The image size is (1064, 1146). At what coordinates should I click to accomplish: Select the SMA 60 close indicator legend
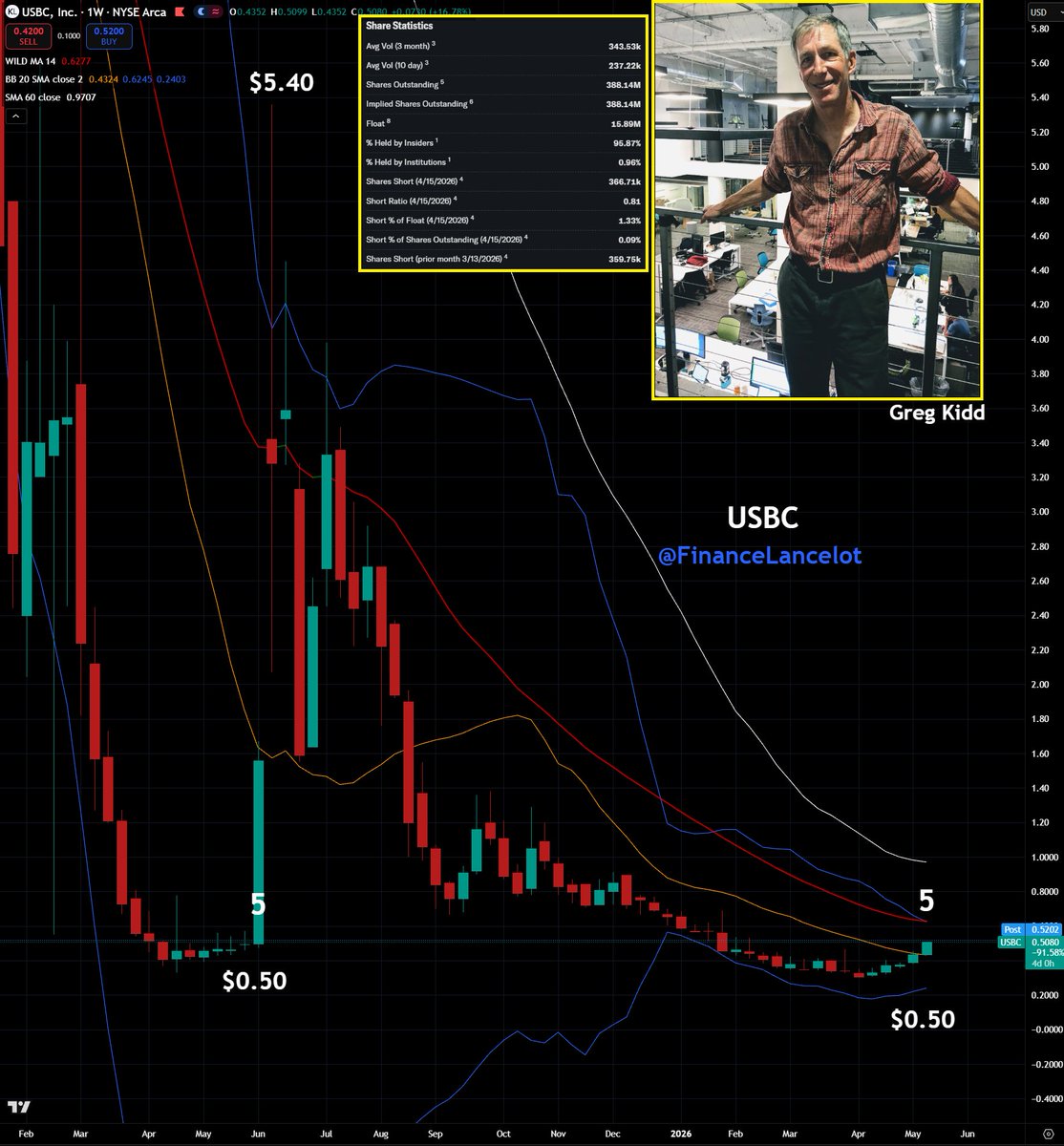pyautogui.click(x=32, y=97)
